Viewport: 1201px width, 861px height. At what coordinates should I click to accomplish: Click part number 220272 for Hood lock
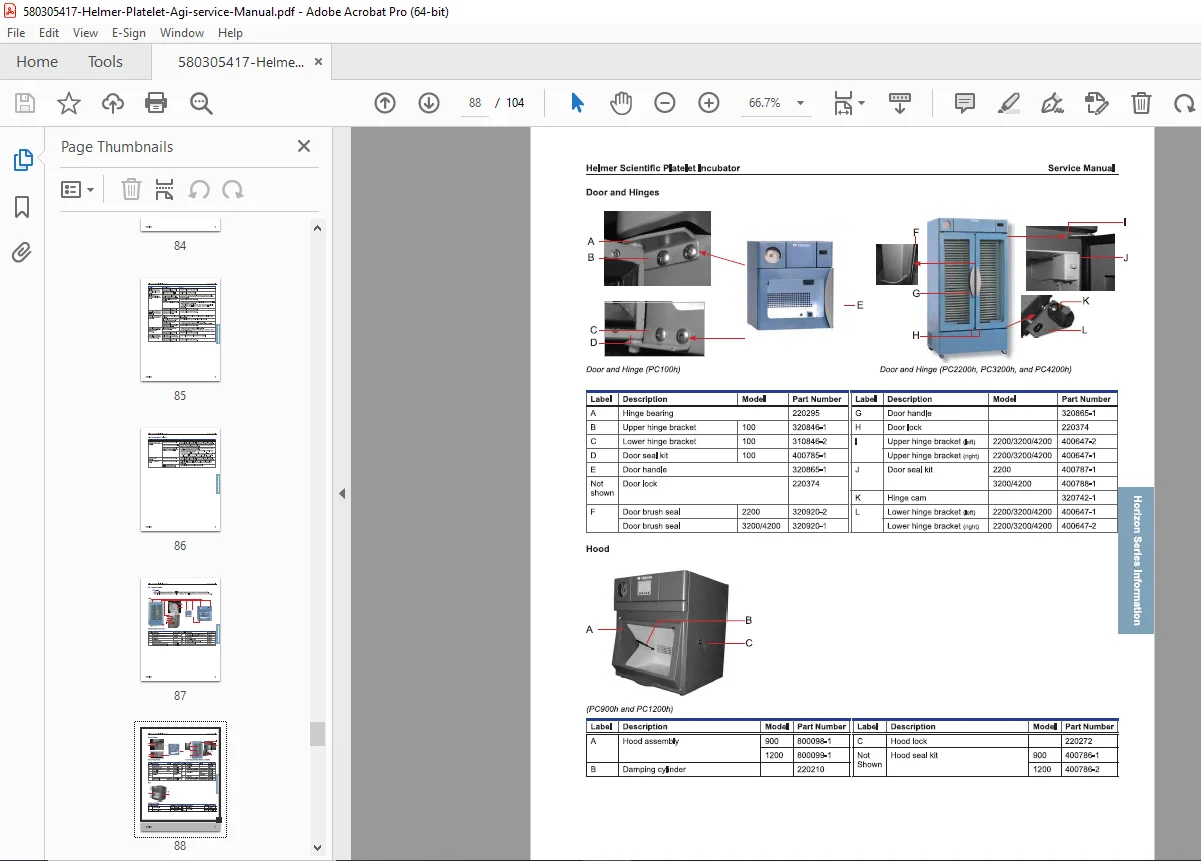coord(1078,741)
